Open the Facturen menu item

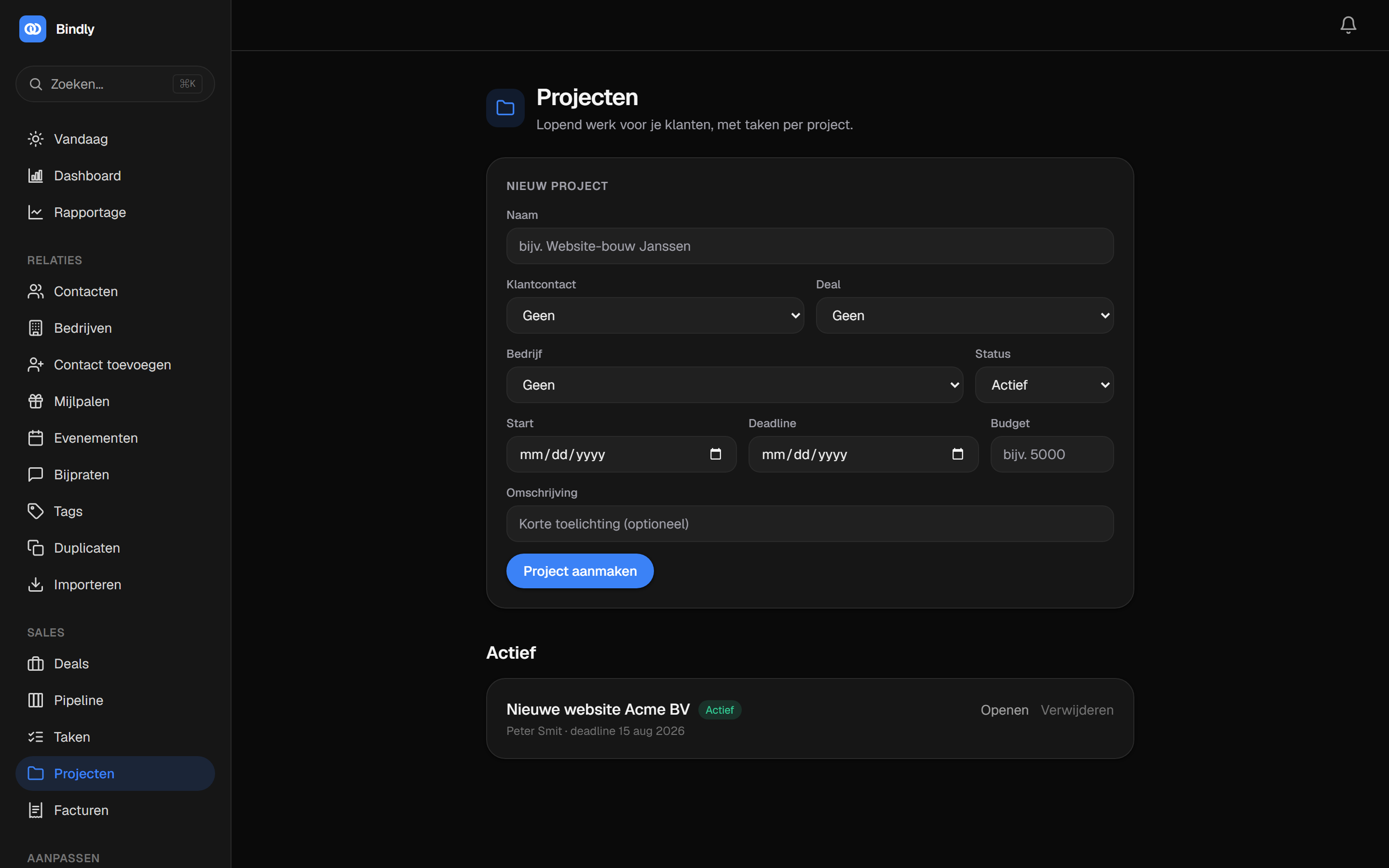(115, 811)
